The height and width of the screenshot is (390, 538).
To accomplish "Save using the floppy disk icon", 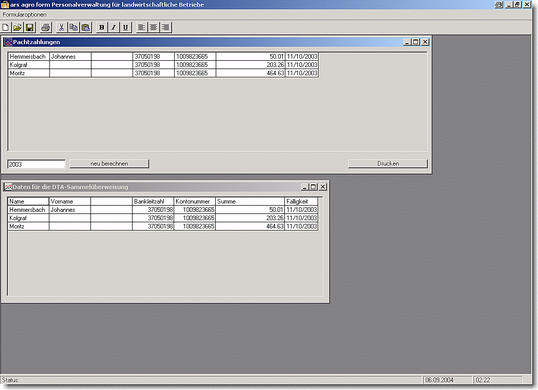I will [30, 27].
